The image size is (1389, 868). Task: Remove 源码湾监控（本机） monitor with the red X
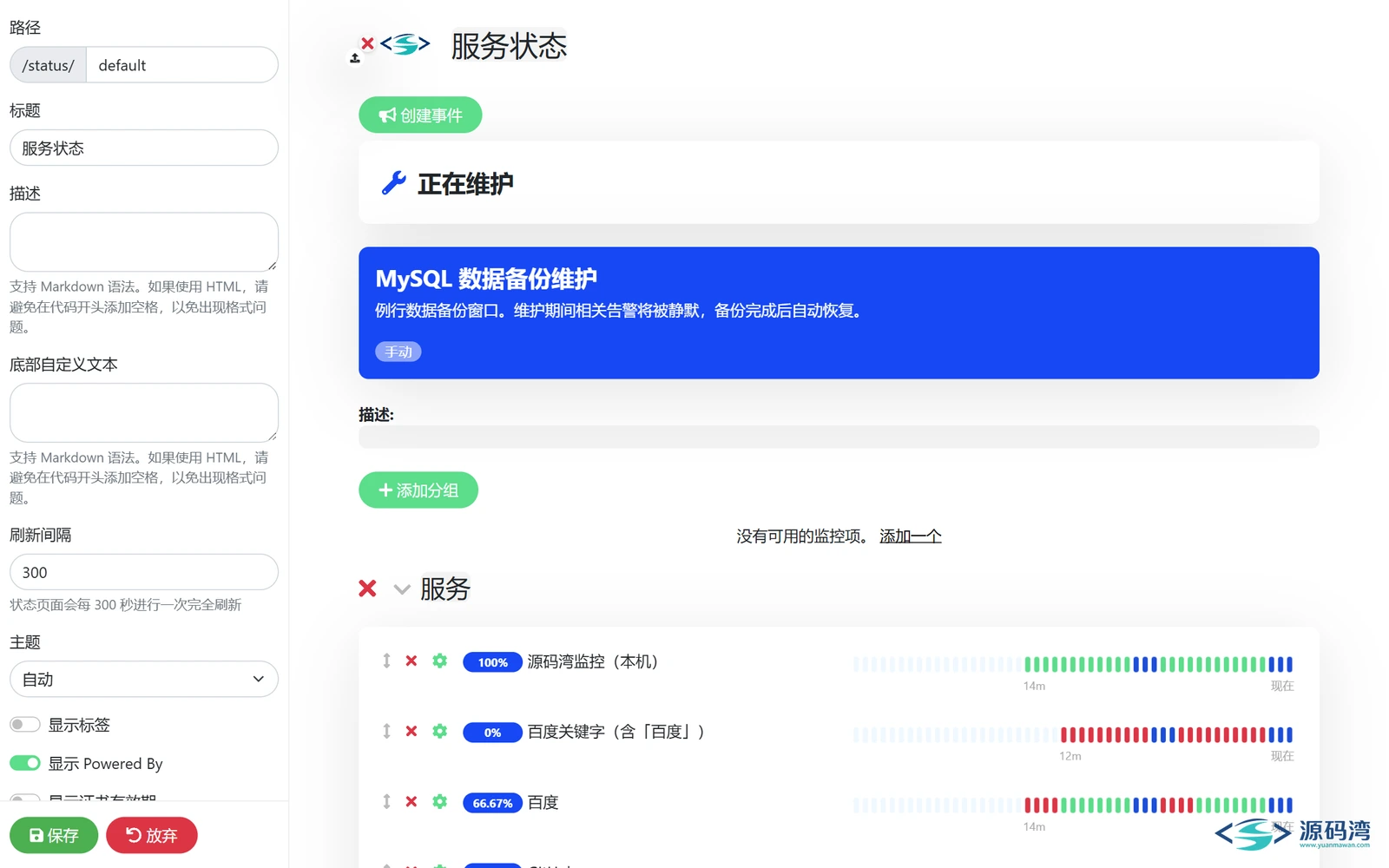[x=411, y=661]
